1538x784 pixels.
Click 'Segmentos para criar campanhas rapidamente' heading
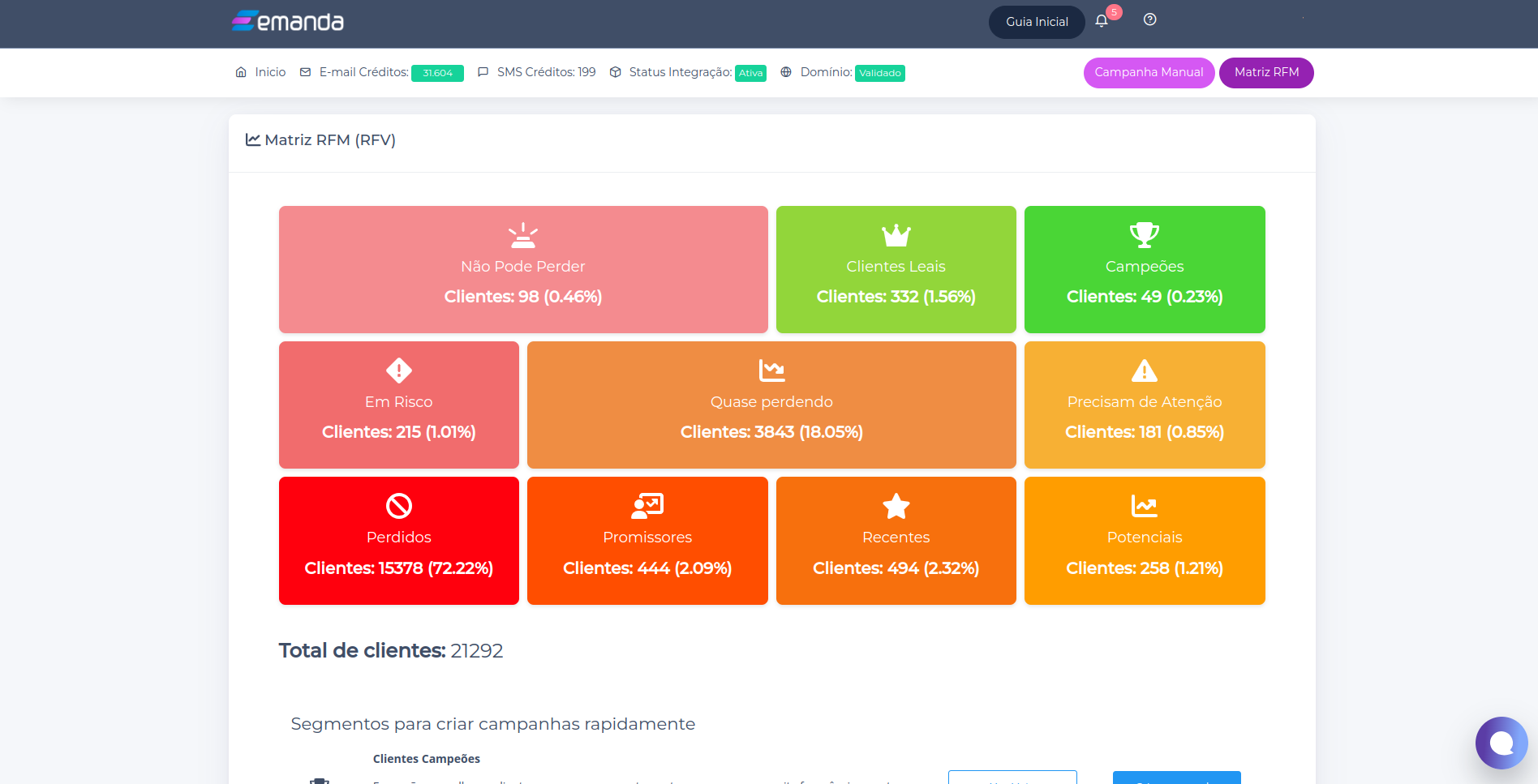493,724
